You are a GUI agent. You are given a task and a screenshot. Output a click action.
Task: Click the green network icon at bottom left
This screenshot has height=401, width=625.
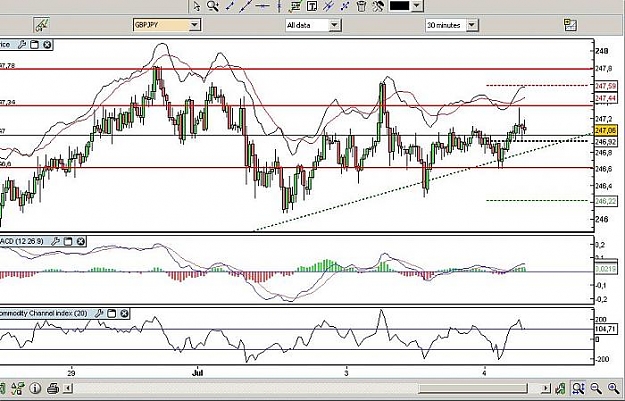(x=18, y=388)
